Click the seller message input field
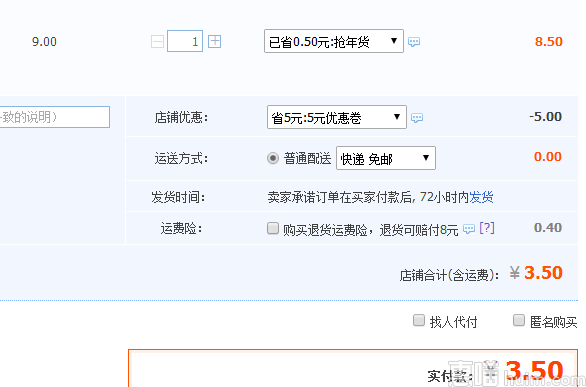The width and height of the screenshot is (586, 387). pos(55,117)
